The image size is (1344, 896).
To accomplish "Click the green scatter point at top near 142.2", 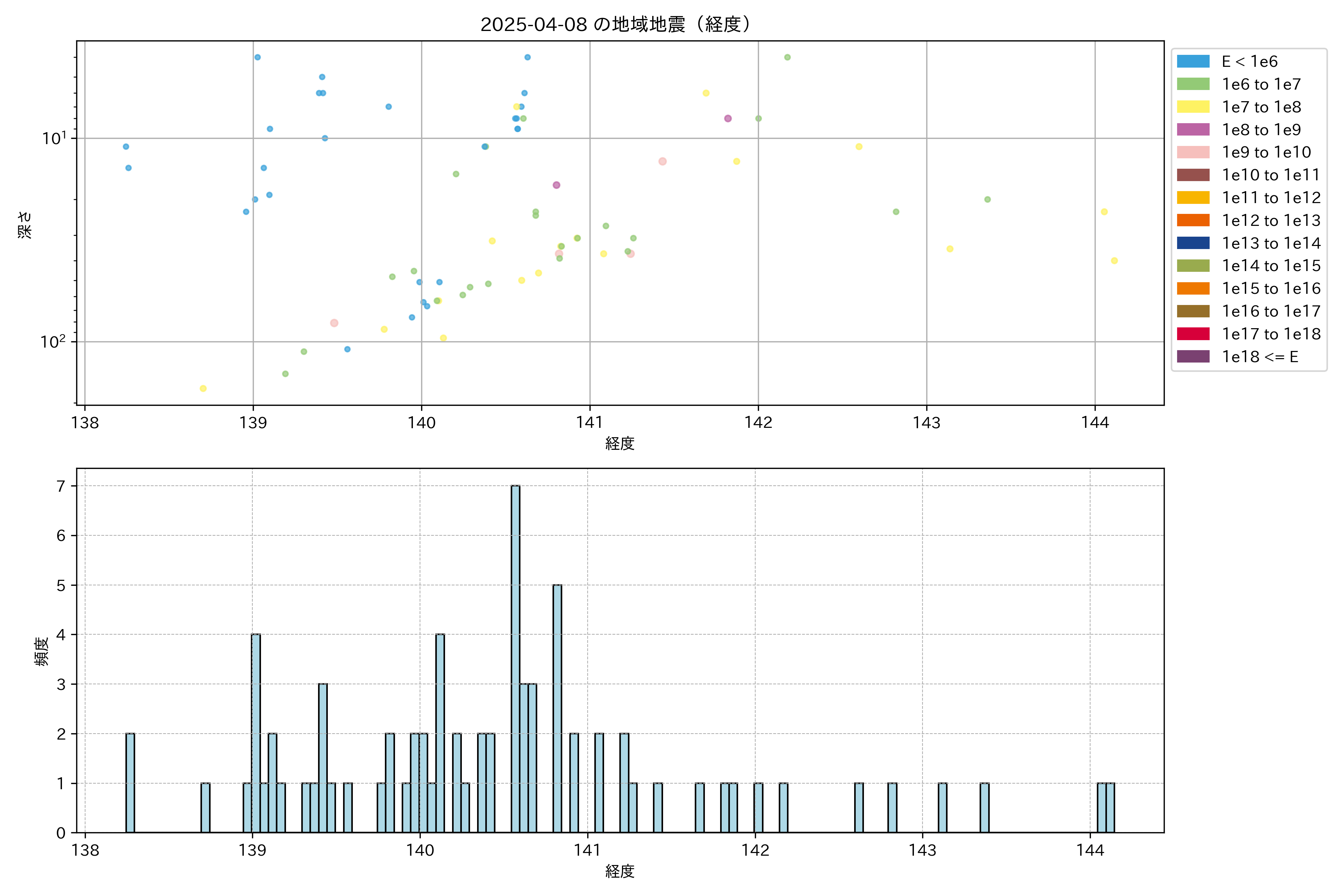I will [x=787, y=57].
